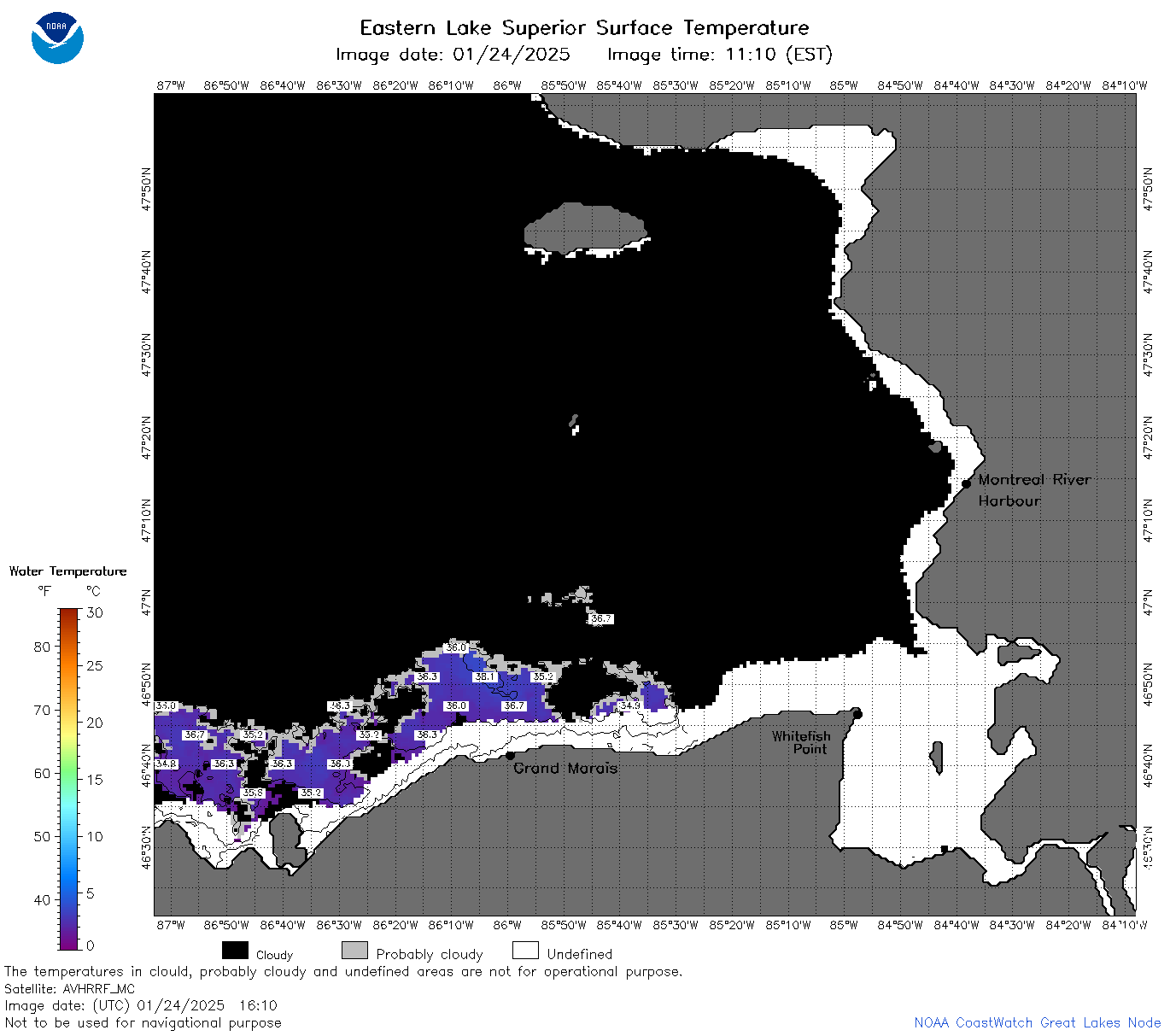This screenshot has height=1036, width=1170.
Task: Select the black Cloudy legend swatch
Action: coord(235,951)
